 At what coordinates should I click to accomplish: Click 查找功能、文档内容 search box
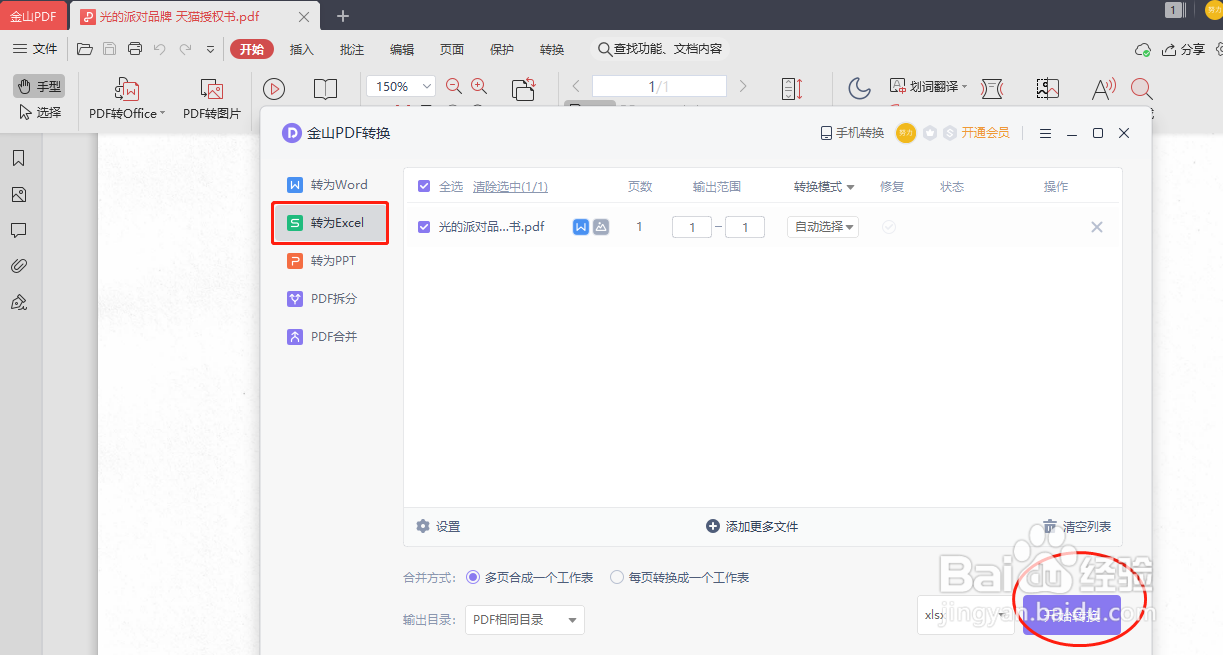coord(660,49)
